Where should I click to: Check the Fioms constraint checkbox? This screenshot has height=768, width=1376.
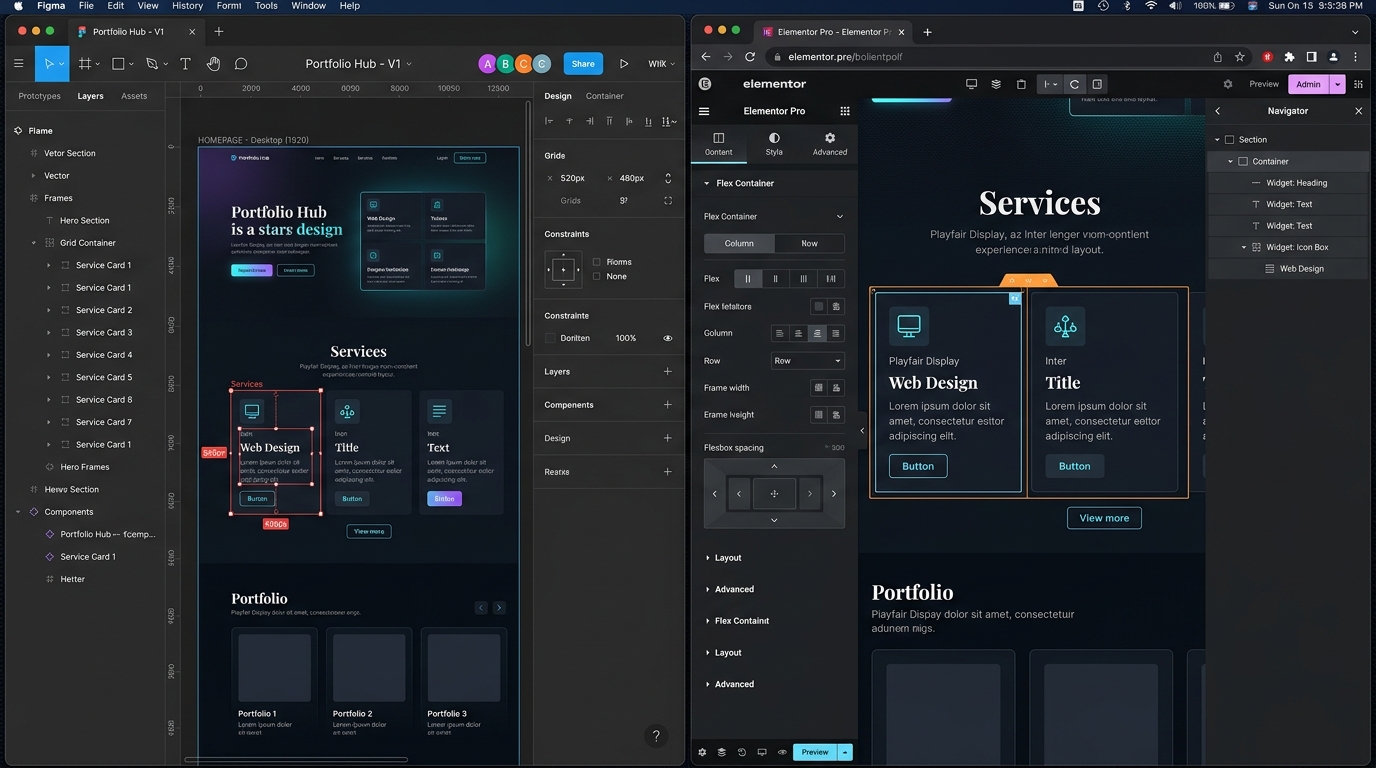click(x=597, y=262)
